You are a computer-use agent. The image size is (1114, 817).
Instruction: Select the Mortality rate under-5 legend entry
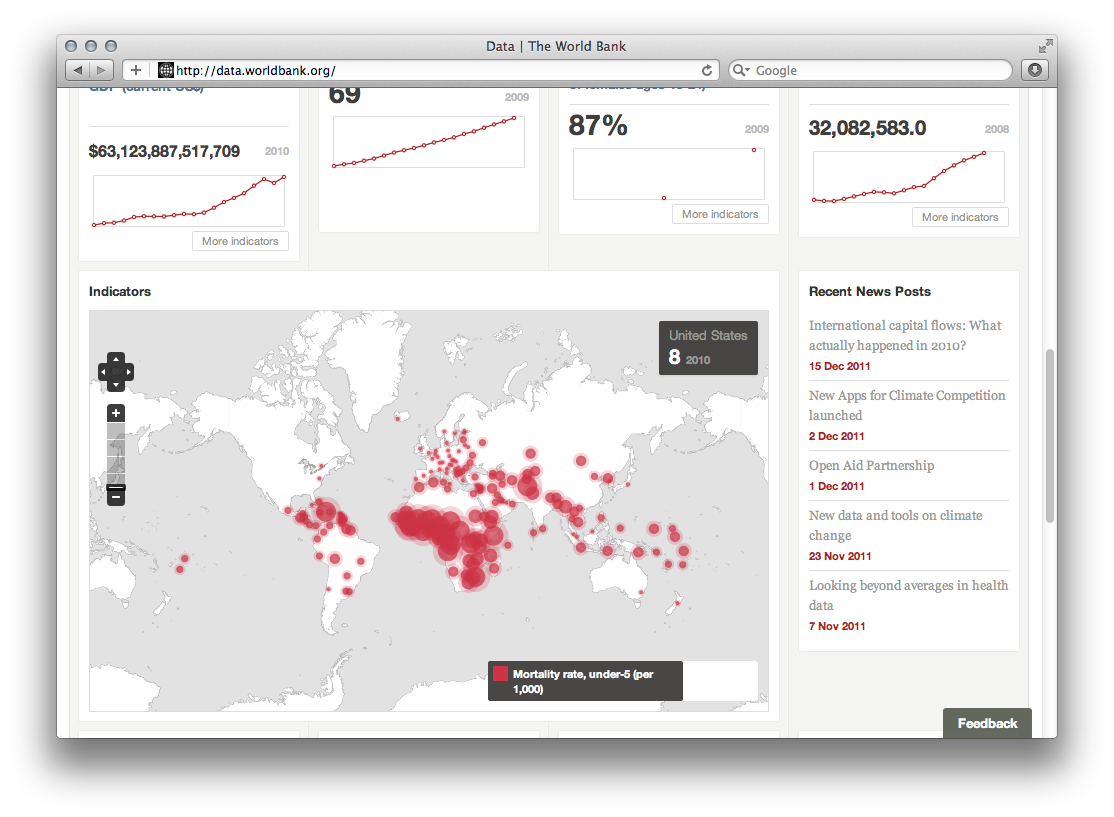[585, 680]
